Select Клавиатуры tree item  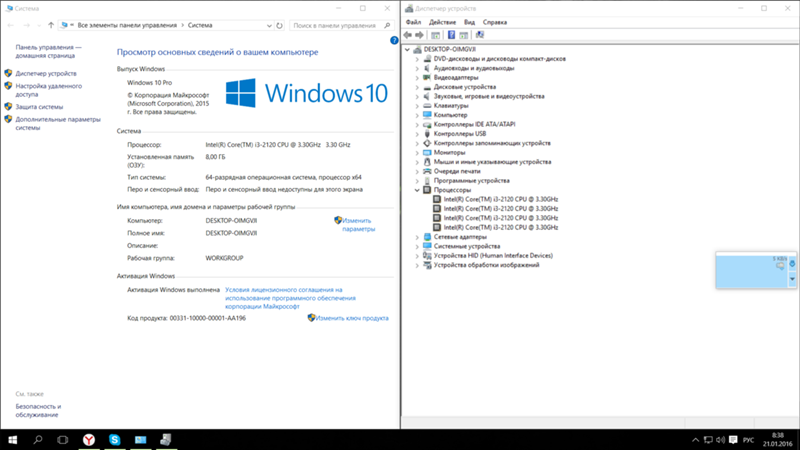pos(451,106)
